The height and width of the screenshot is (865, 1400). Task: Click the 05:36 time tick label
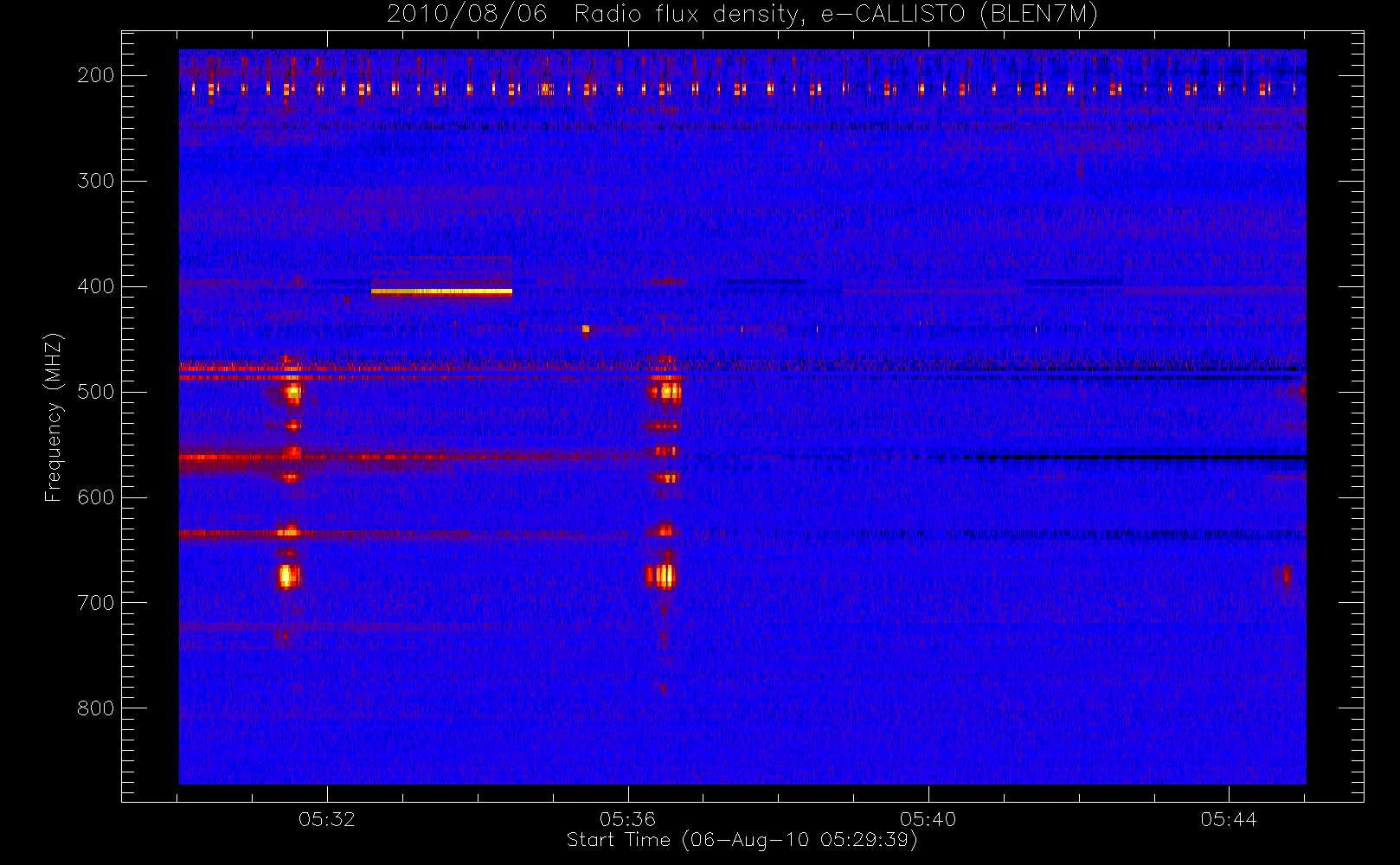point(627,819)
